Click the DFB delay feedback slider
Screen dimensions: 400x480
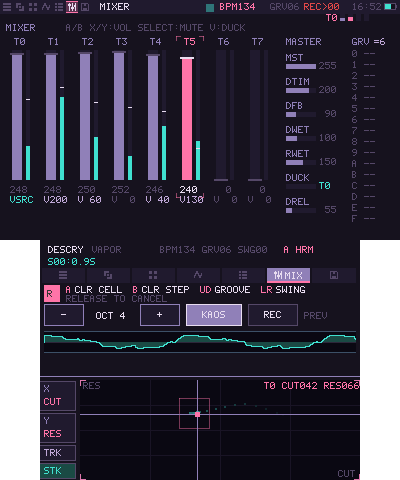pyautogui.click(x=301, y=115)
